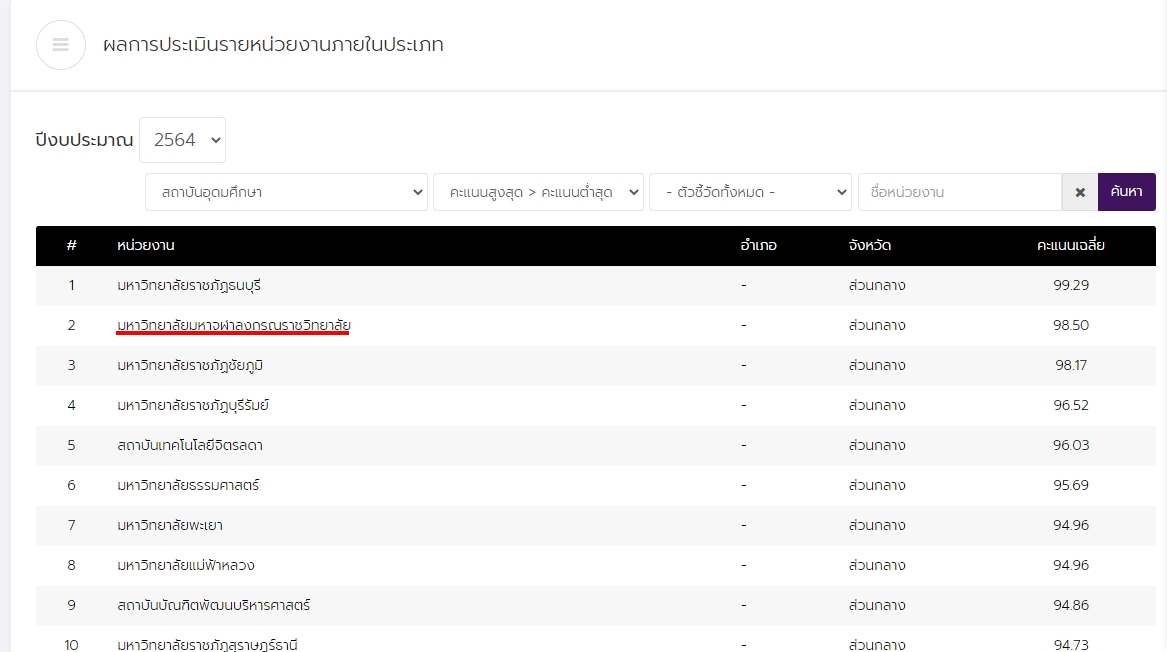
Task: Open the hamburger menu icon
Action: 61,45
